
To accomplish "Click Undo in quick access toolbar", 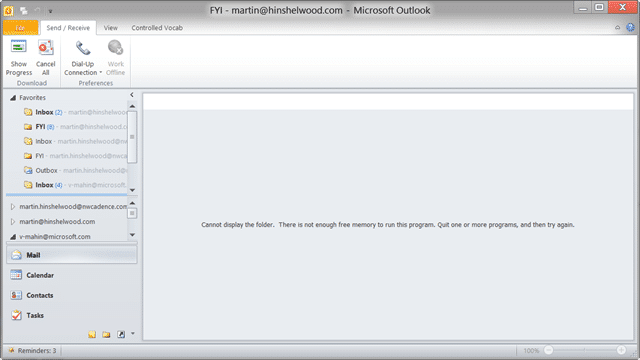I will click(x=37, y=10).
